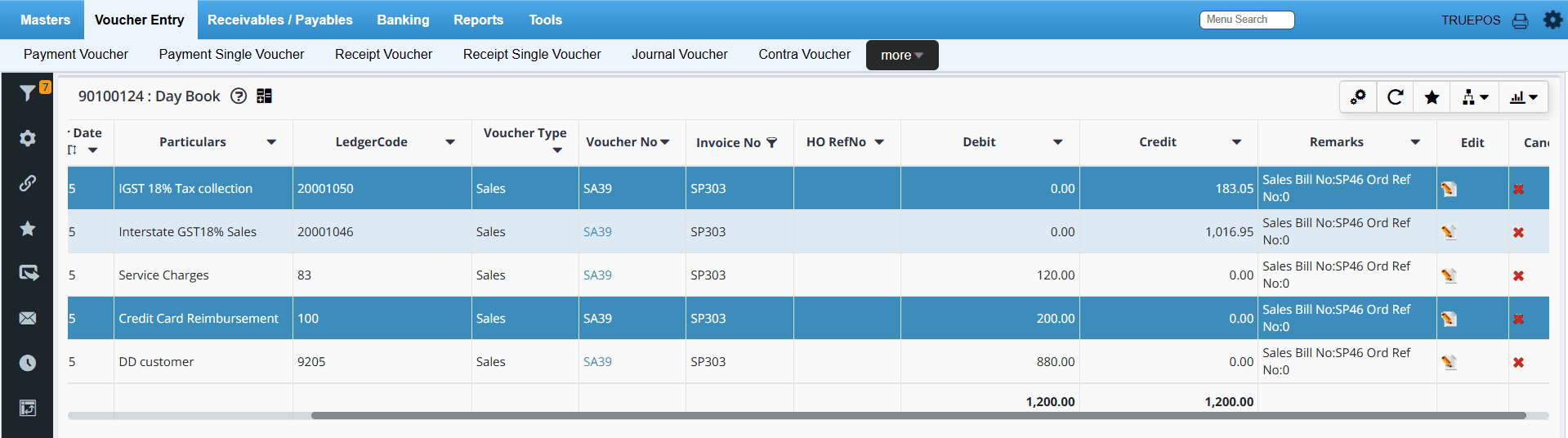Image resolution: width=1568 pixels, height=438 pixels.
Task: Open Payment Single Voucher
Action: pyautogui.click(x=231, y=55)
